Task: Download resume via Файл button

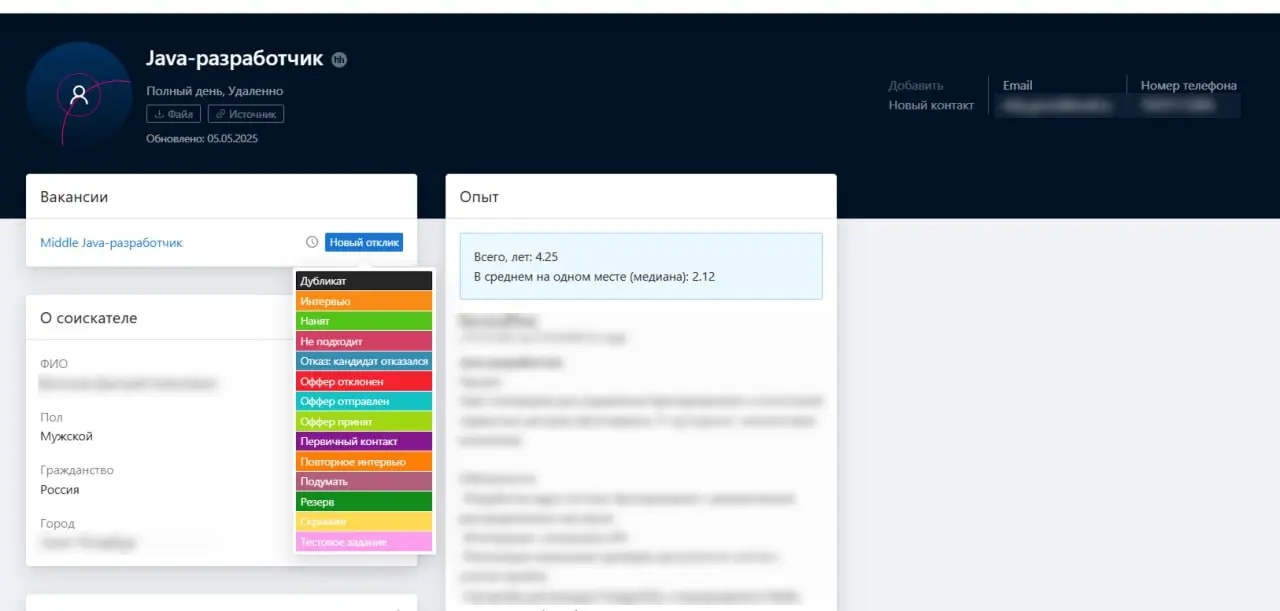Action: [x=174, y=114]
